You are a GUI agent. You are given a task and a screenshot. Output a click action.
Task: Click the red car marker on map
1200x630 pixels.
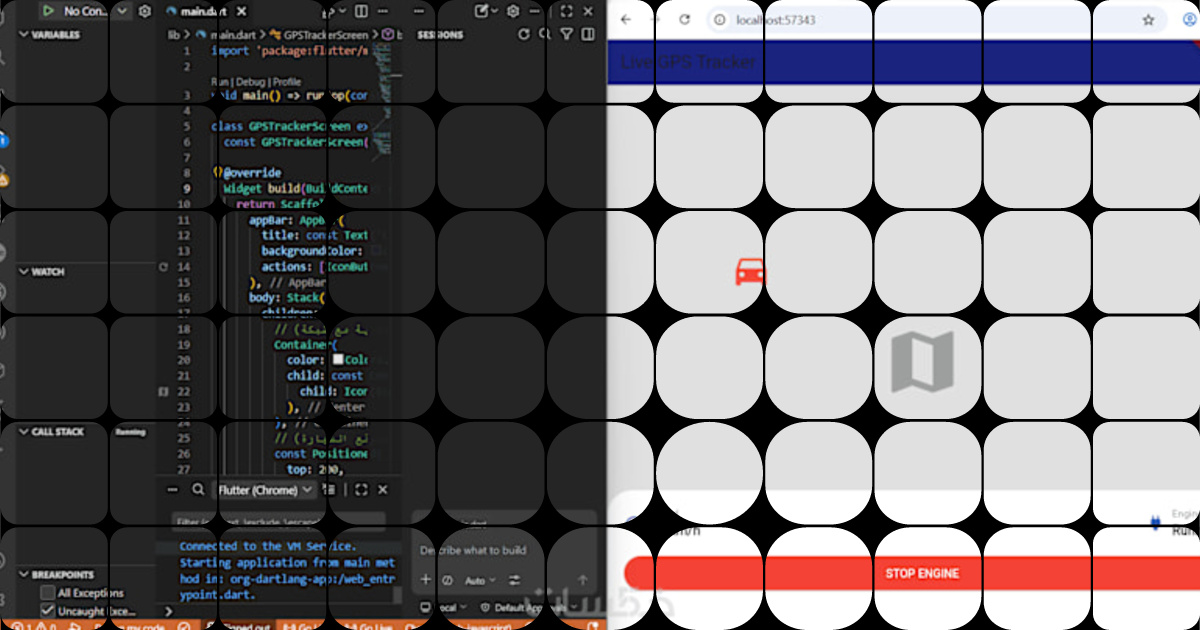click(x=750, y=271)
